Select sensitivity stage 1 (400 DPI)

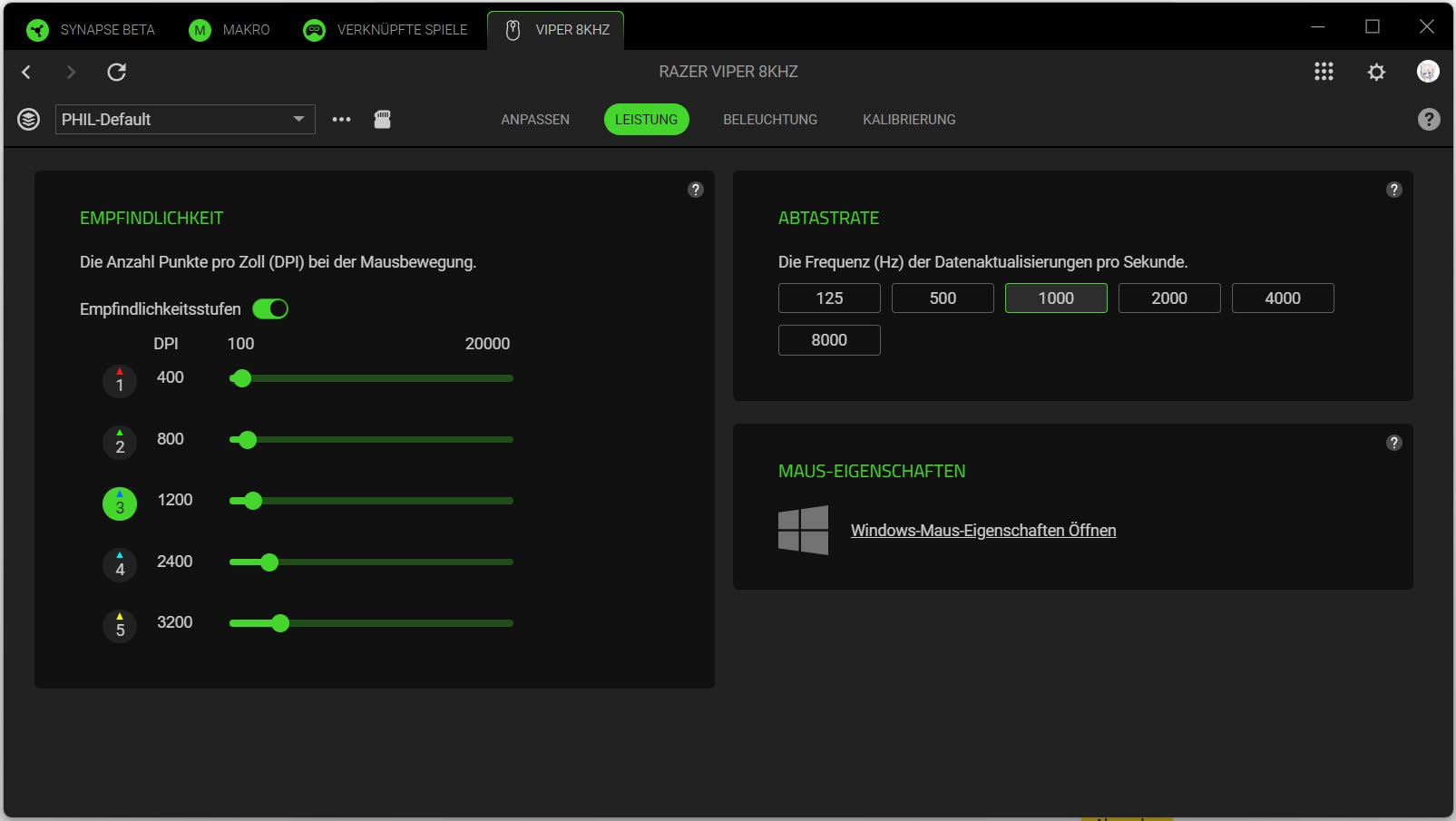pyautogui.click(x=120, y=382)
